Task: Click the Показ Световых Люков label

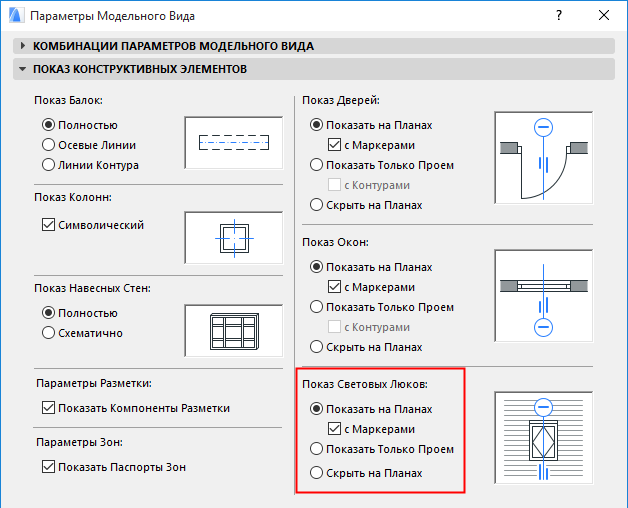Action: click(x=365, y=384)
